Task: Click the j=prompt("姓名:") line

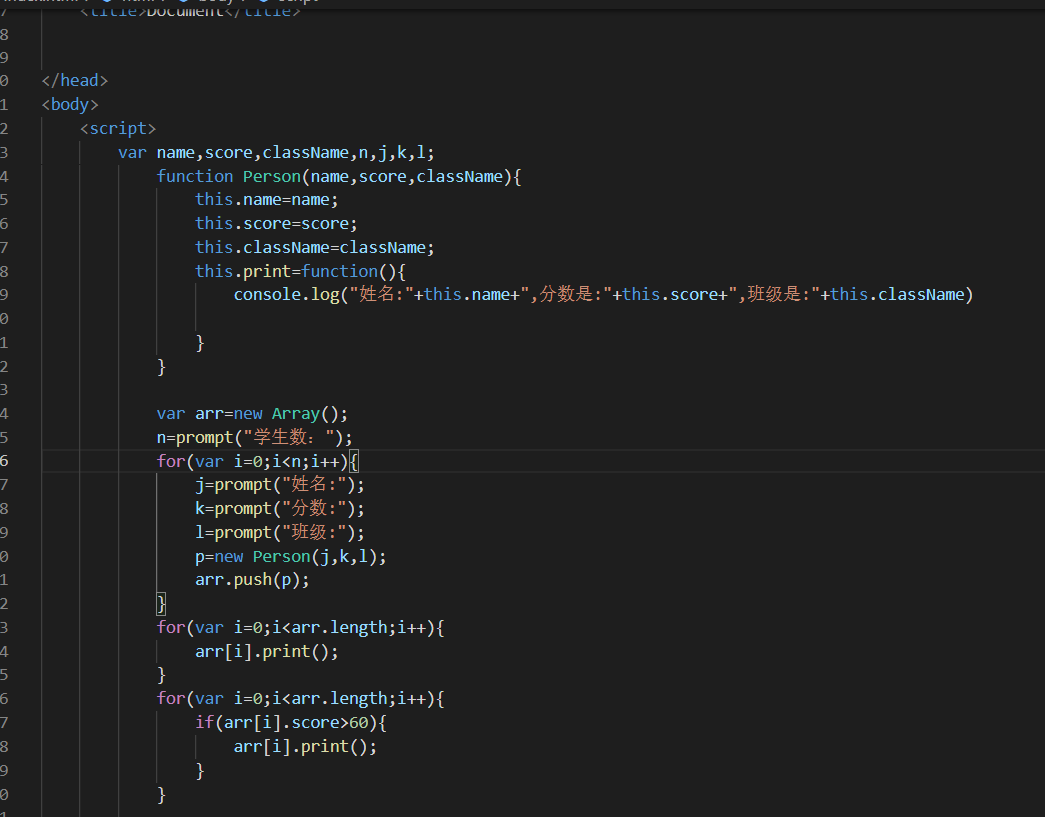Action: click(x=280, y=484)
